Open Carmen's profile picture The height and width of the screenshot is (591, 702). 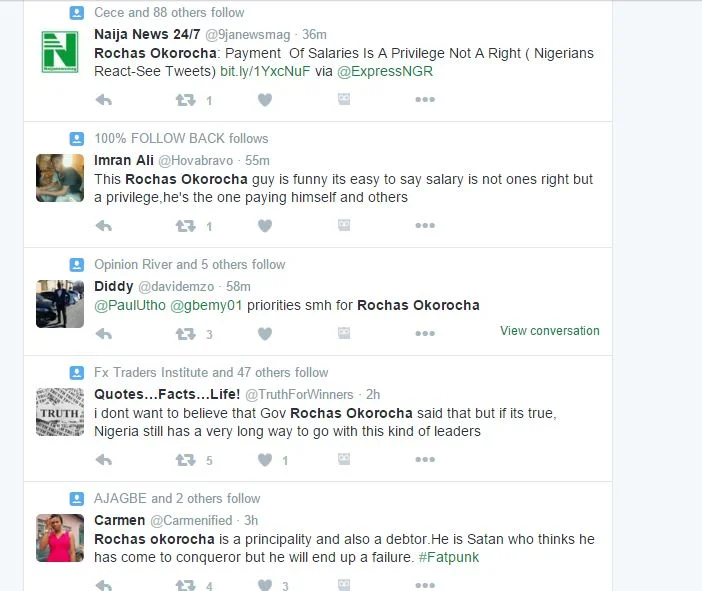tap(60, 538)
